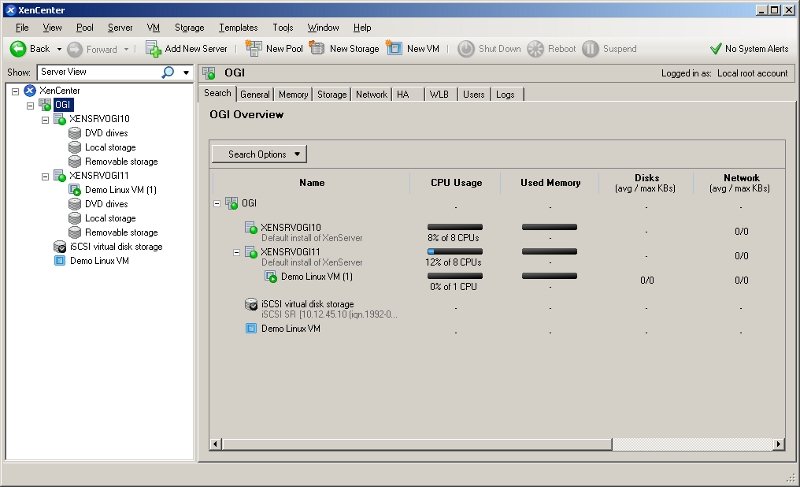Click the Name column header

click(x=312, y=183)
